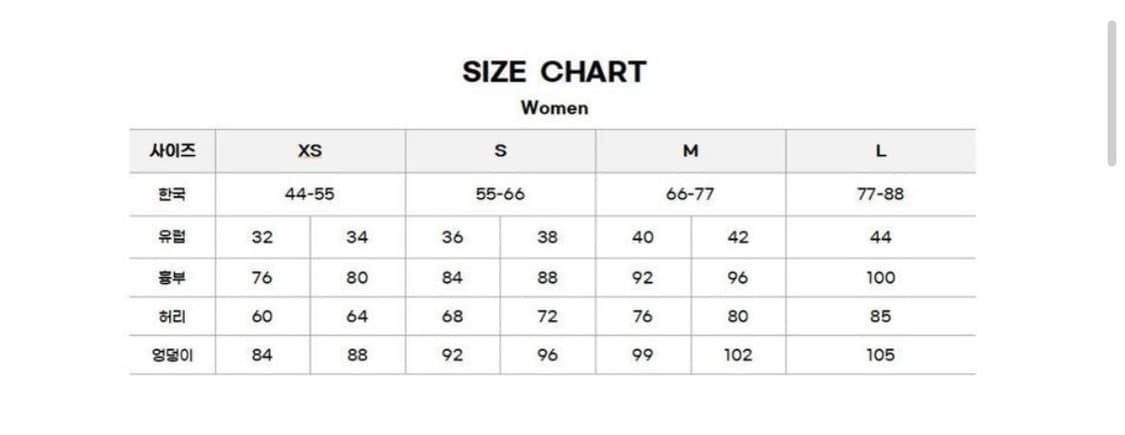Select the 한국 row label

tap(172, 194)
